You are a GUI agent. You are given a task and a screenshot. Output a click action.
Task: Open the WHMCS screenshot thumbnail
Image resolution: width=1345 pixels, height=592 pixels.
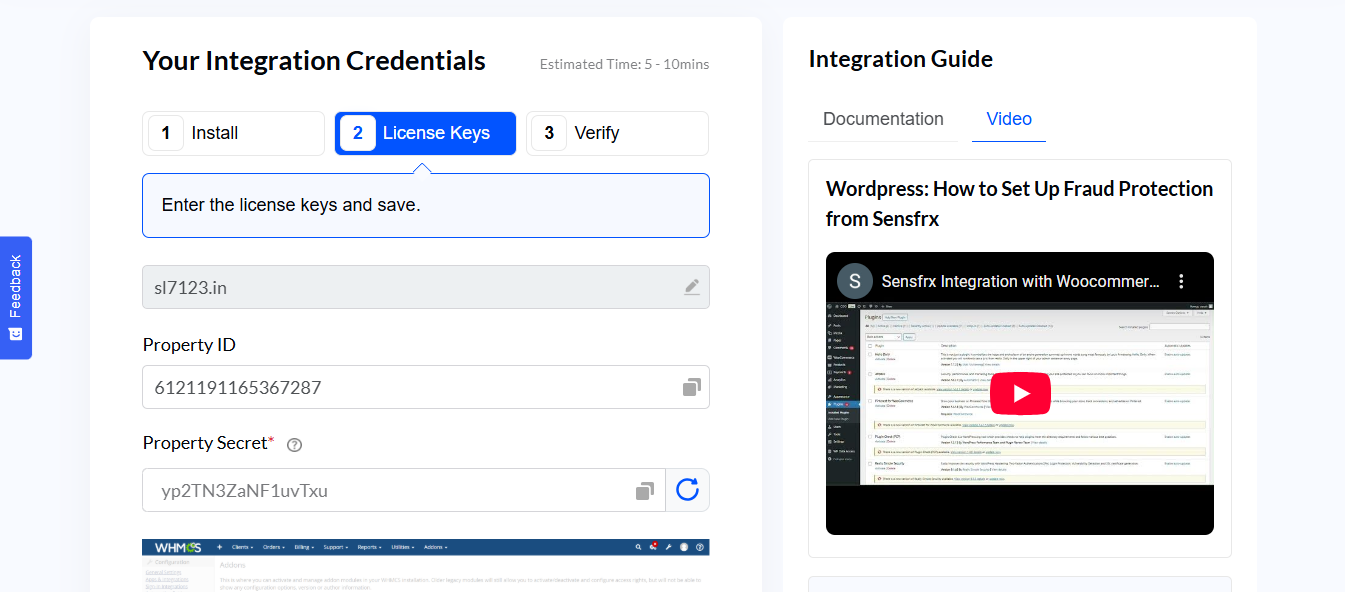point(426,565)
